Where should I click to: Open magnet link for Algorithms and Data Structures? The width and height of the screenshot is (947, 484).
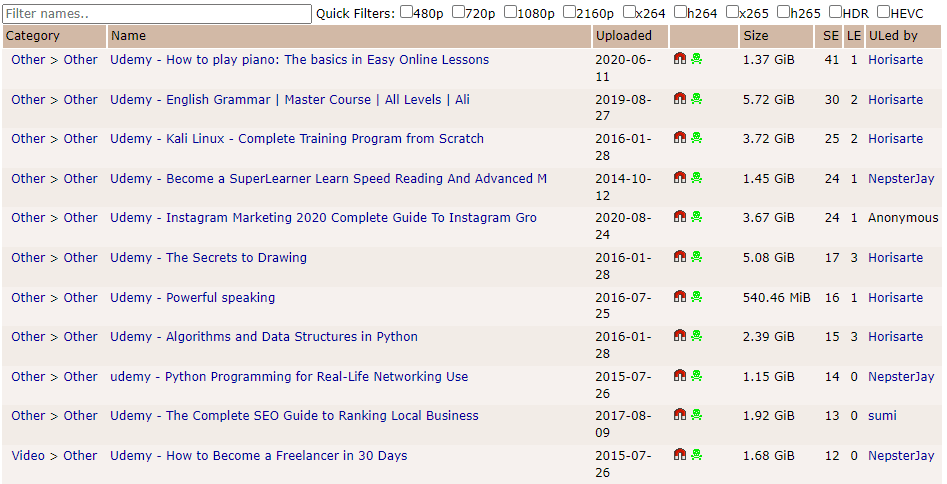point(680,336)
